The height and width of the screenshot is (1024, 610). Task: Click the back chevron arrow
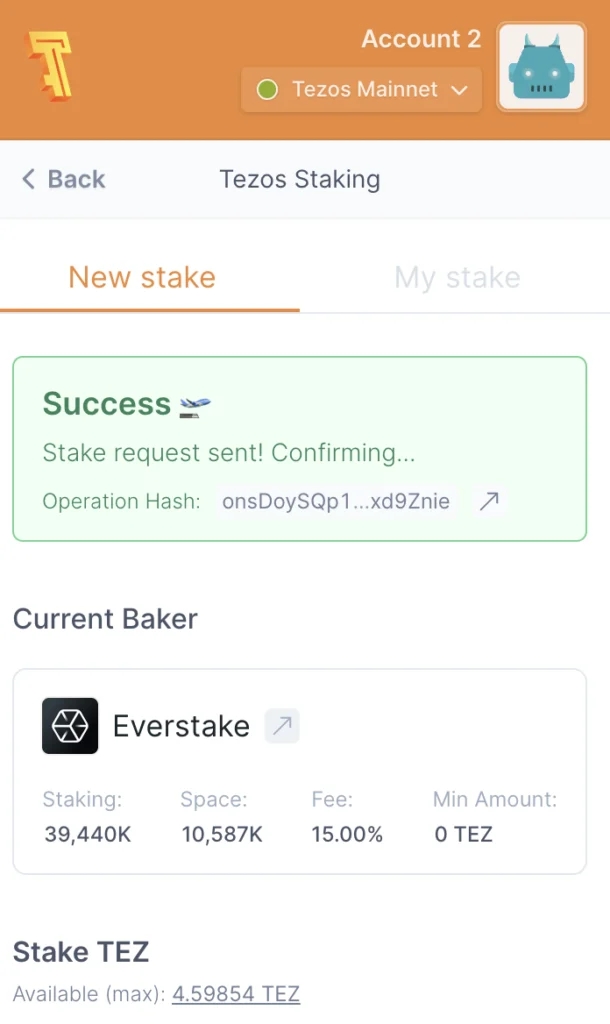click(28, 179)
